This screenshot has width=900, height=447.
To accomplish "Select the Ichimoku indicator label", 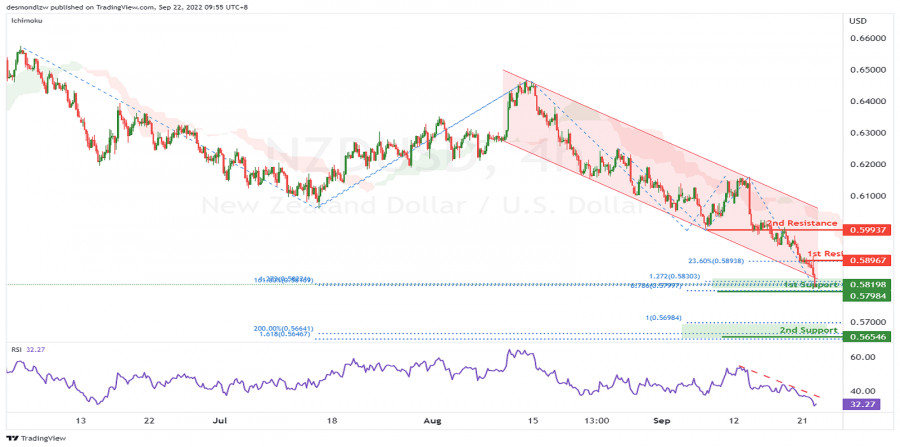I will [x=28, y=20].
